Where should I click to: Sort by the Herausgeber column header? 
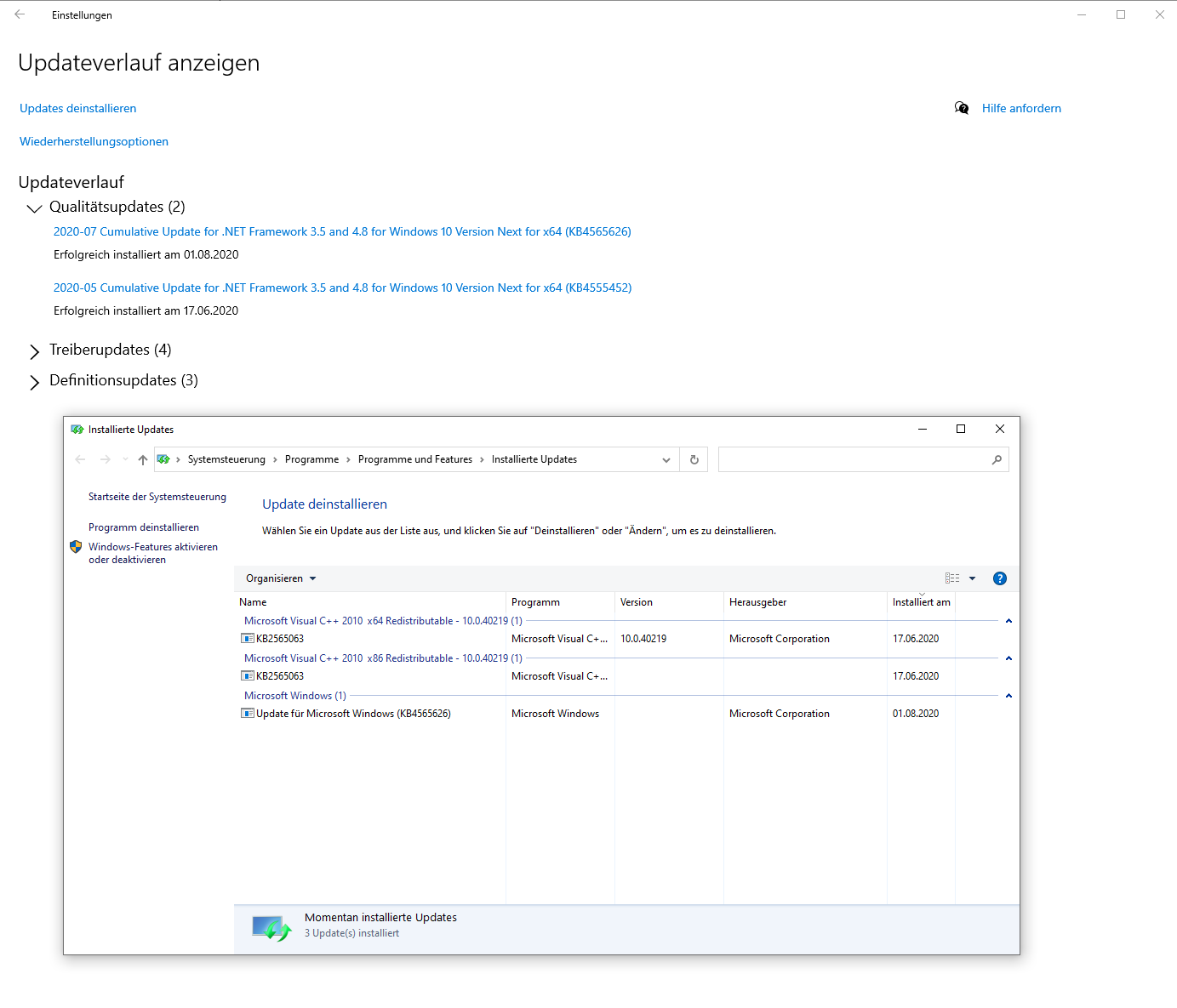[x=805, y=602]
